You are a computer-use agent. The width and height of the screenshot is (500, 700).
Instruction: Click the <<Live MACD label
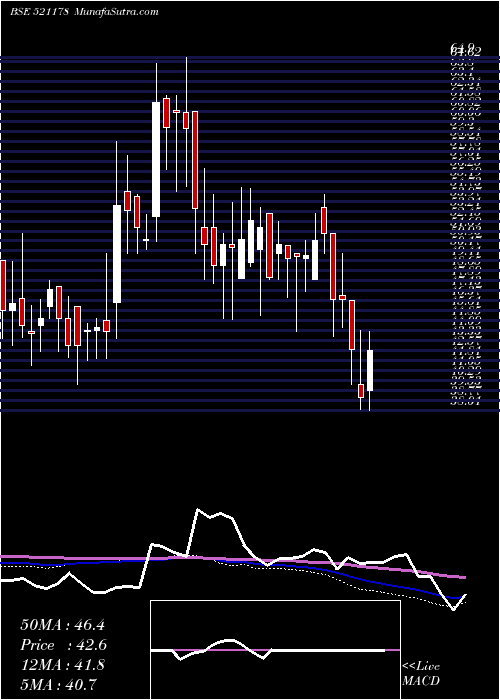tap(421, 673)
